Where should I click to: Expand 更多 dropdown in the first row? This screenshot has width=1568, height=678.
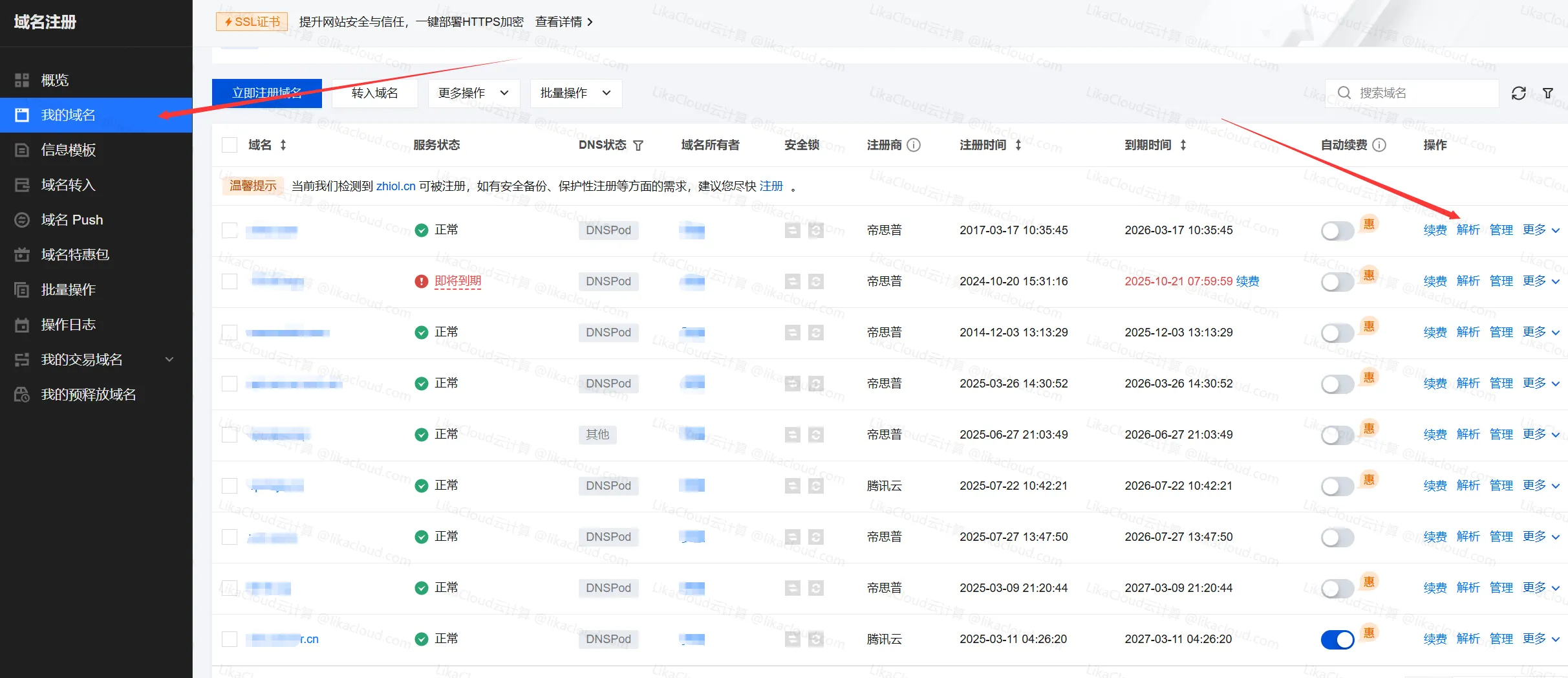[x=1541, y=230]
